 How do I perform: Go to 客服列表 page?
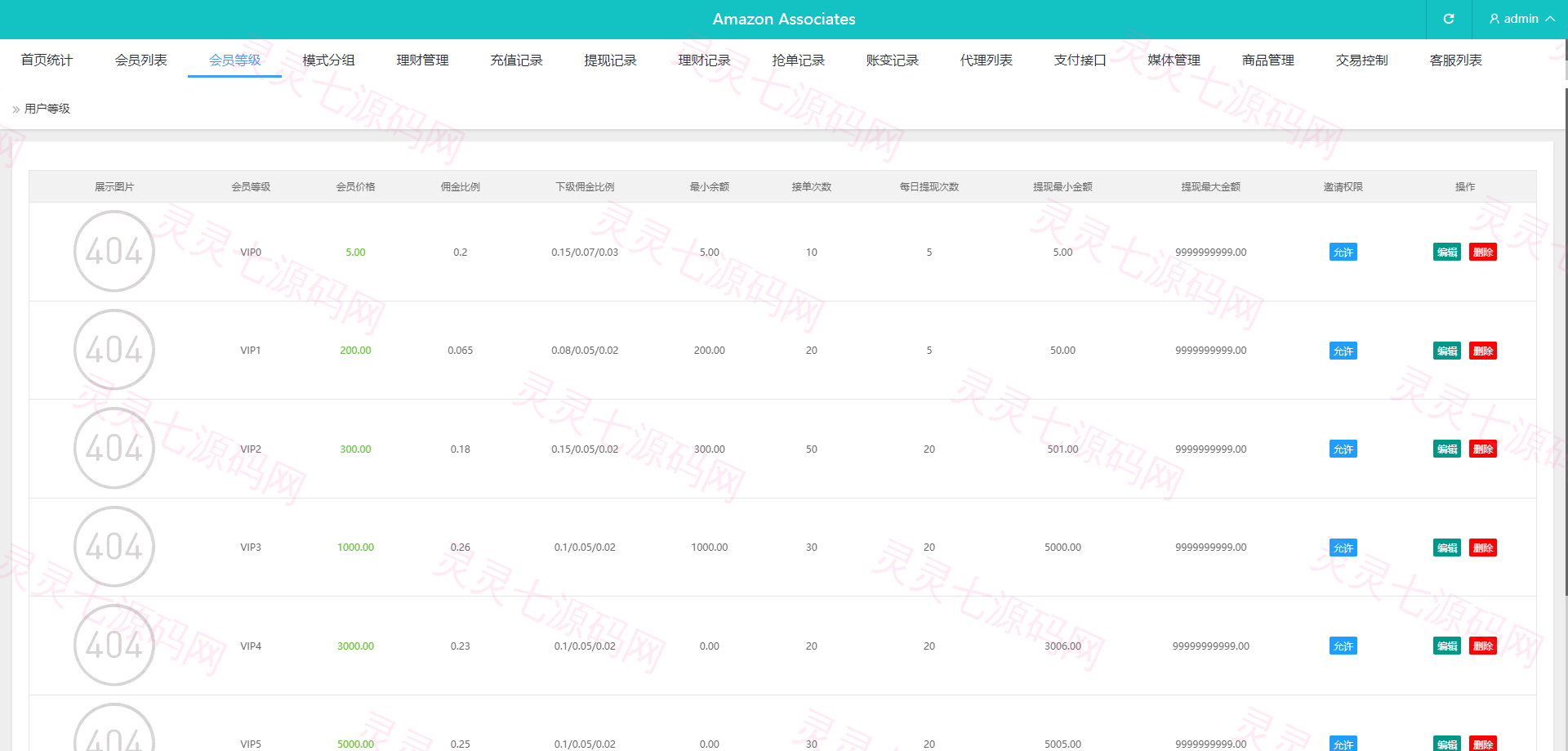point(1455,60)
